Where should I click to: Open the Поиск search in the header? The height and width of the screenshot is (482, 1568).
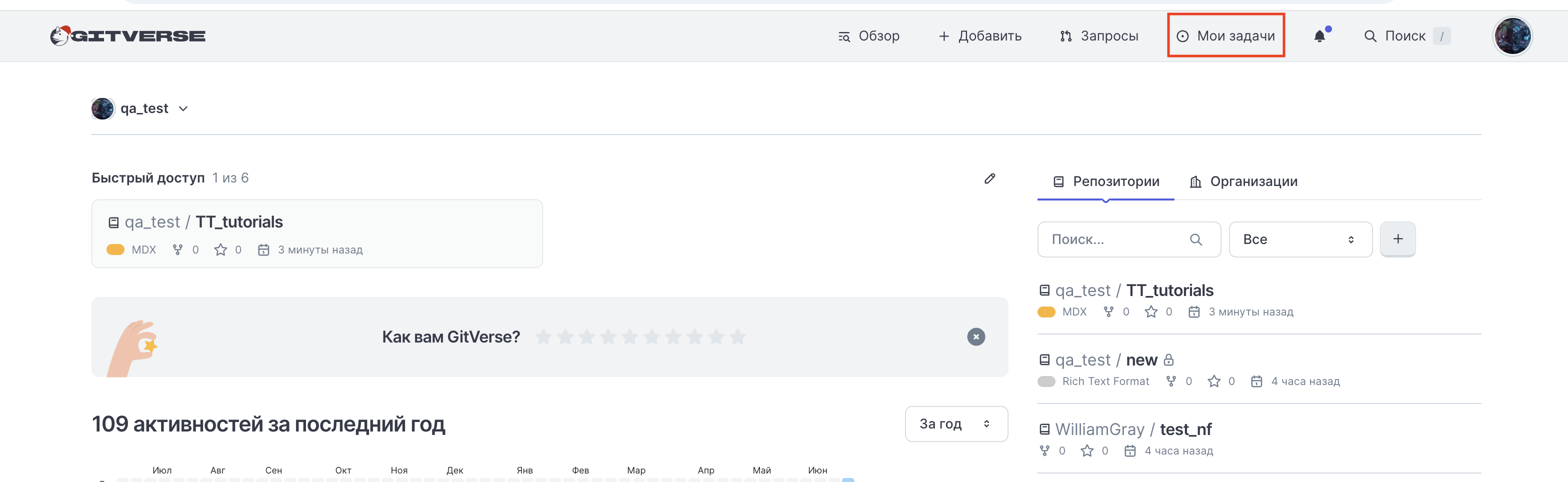coord(1406,36)
